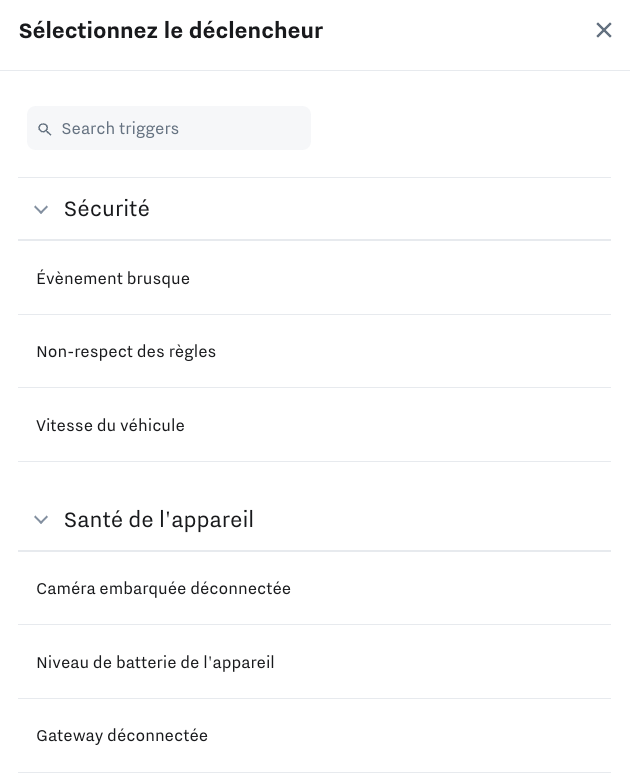Click the Santé de l'appareil heading
This screenshot has height=780, width=630.
[159, 520]
